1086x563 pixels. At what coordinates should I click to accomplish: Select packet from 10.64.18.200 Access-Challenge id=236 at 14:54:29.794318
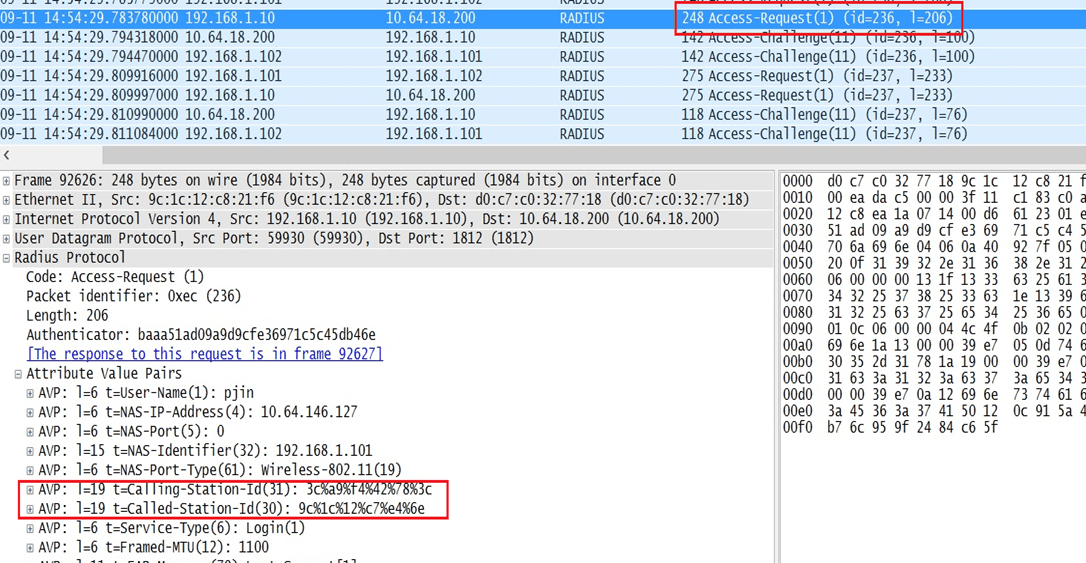point(543,37)
